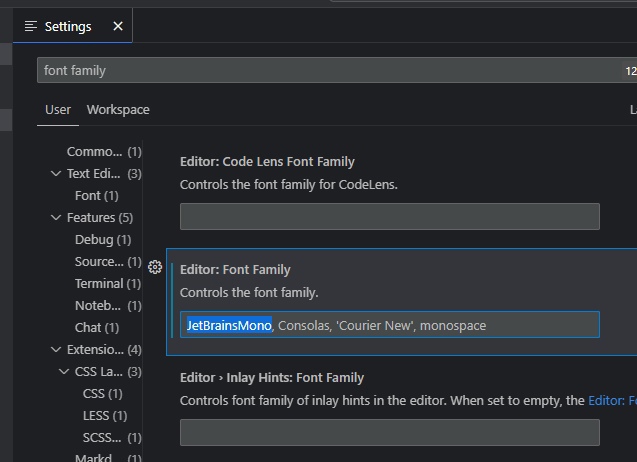Click the Code Lens Font Family input
The image size is (637, 462).
coord(390,217)
